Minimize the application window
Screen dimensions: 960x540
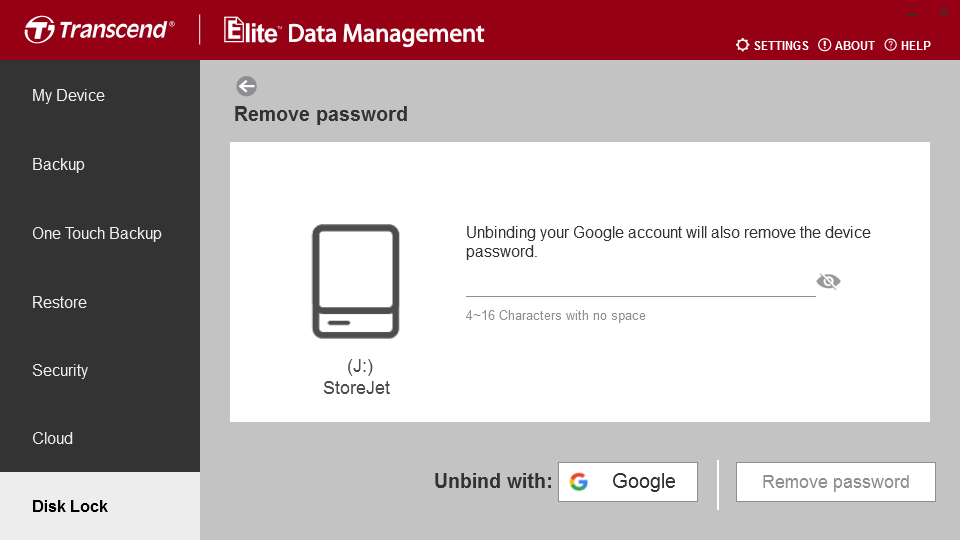(912, 13)
